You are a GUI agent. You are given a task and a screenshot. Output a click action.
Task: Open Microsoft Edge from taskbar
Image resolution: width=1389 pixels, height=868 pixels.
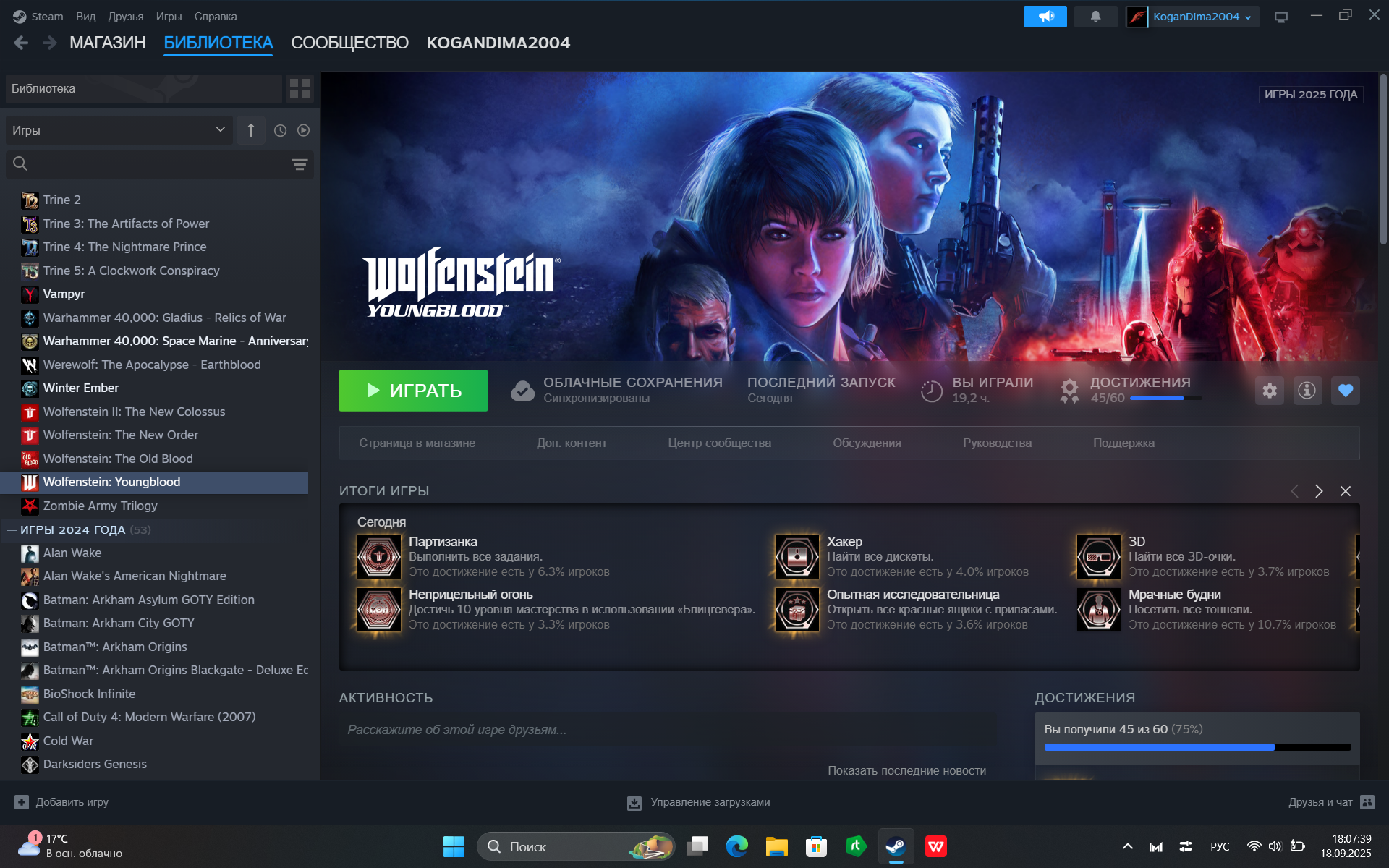[x=736, y=846]
